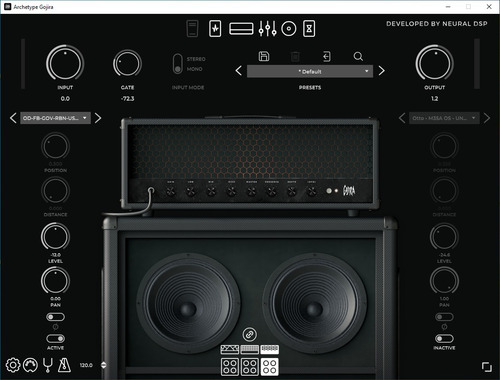
Task: Toggle left microphone phase switch above ACTIVE
Action: [55, 317]
